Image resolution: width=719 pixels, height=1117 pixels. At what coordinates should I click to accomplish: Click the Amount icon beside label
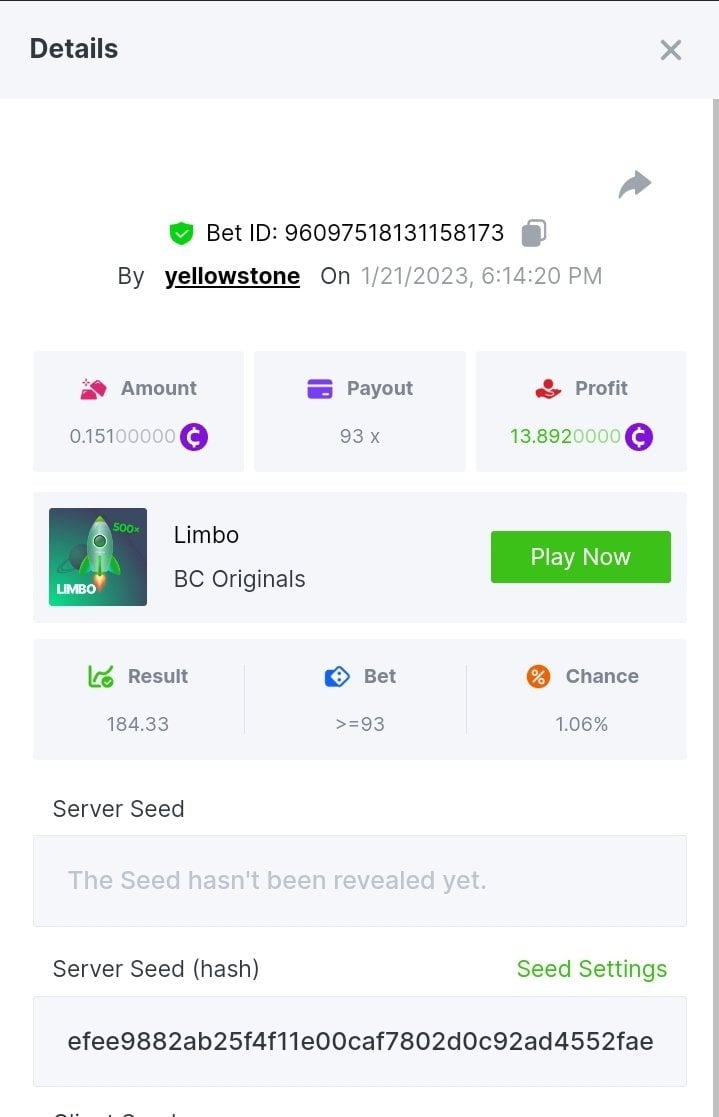pyautogui.click(x=93, y=389)
